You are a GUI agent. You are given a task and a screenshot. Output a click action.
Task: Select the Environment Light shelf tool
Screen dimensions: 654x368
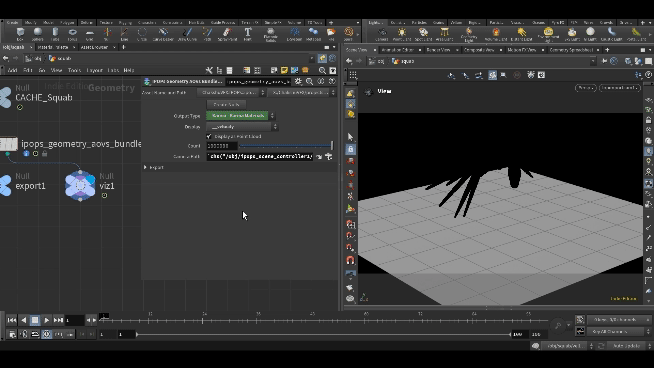(548, 34)
